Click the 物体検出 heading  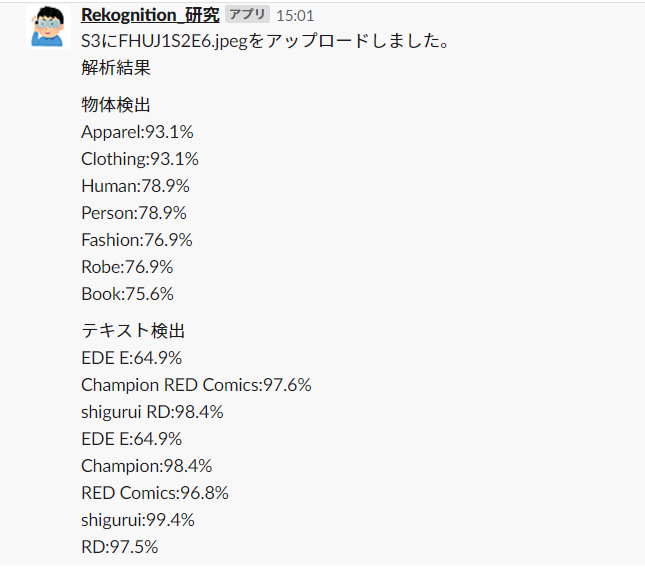pos(116,104)
